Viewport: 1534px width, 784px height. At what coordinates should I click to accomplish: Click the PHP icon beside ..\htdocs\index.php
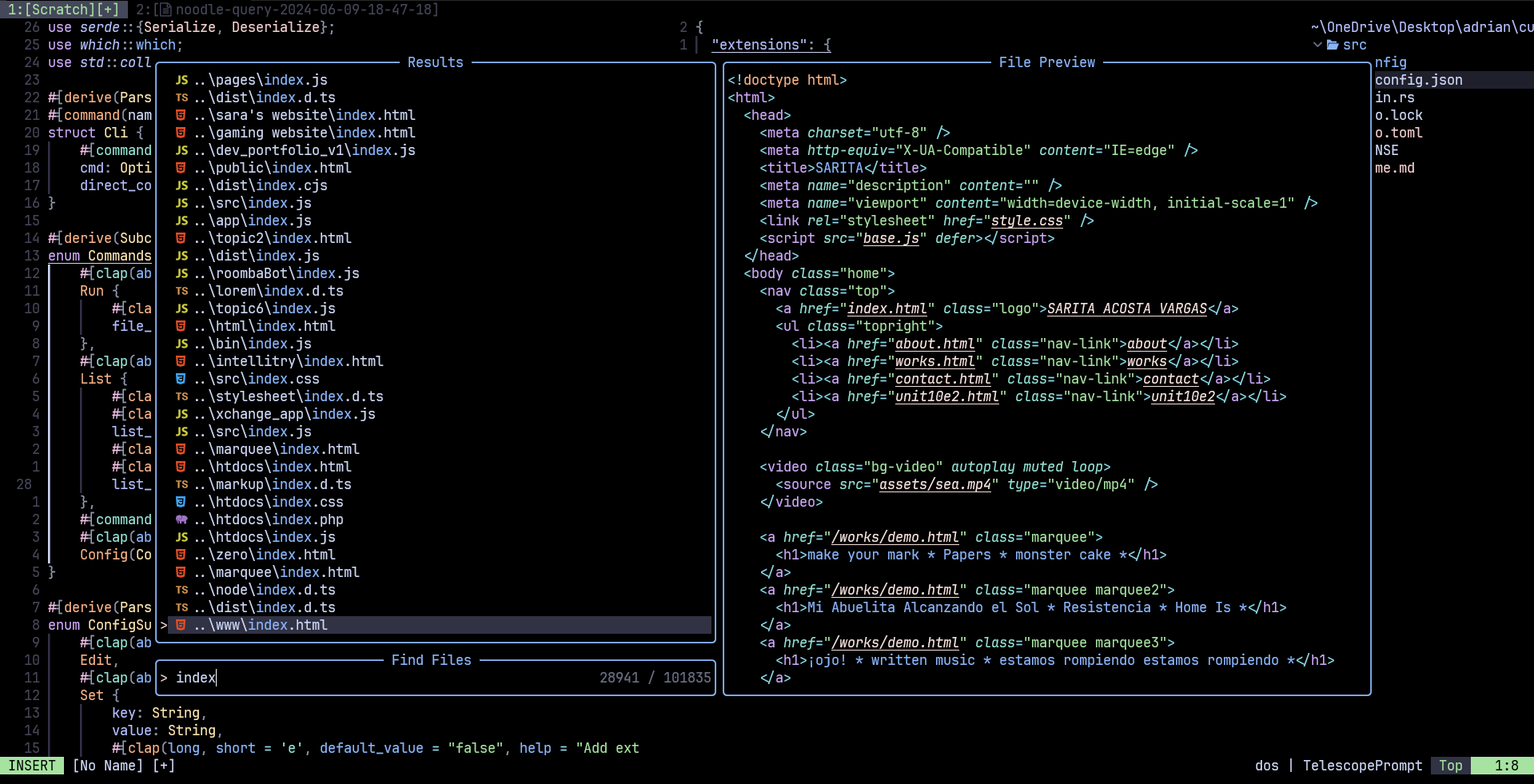[181, 519]
